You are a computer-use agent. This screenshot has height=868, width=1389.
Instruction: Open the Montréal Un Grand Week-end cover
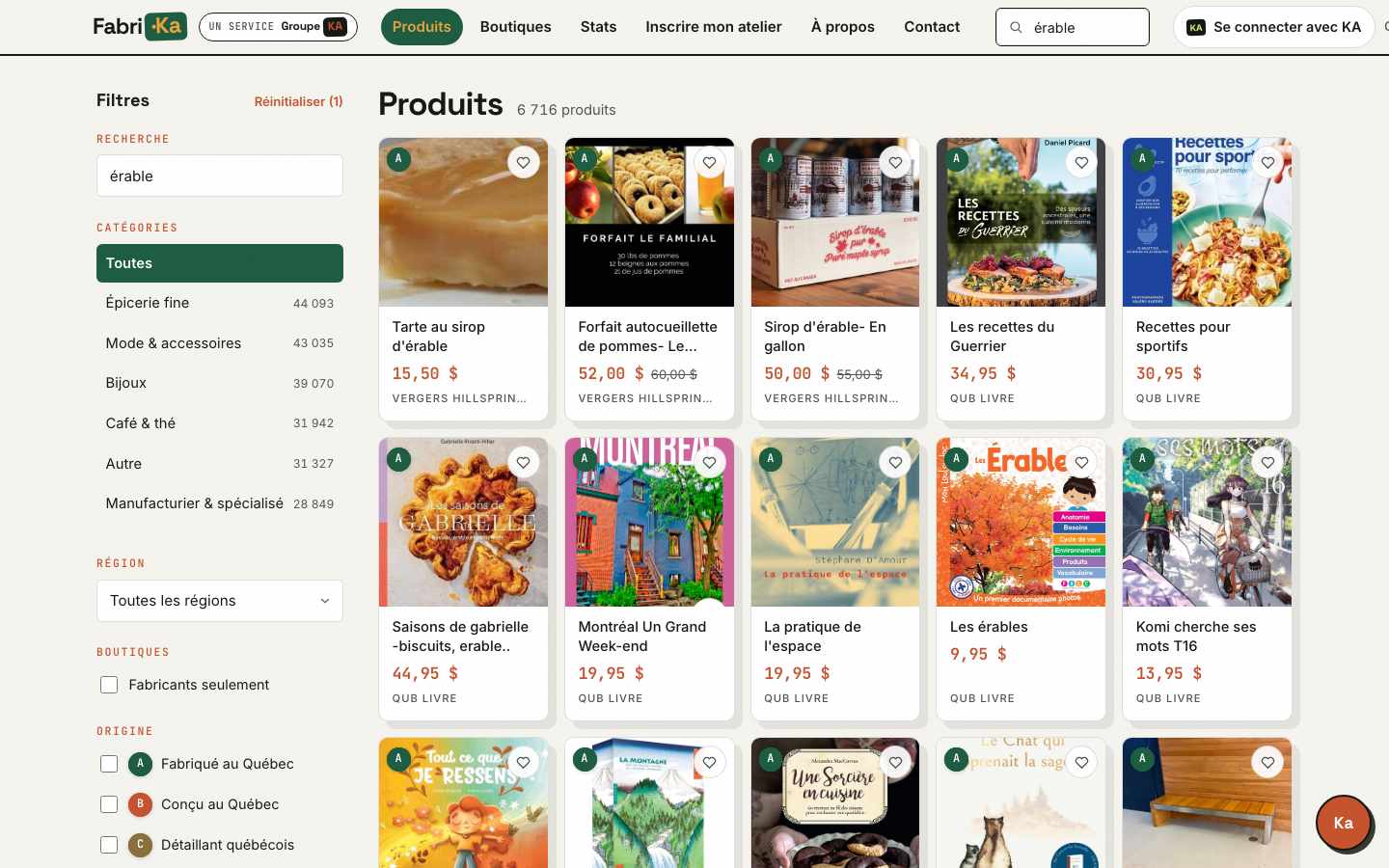pos(649,523)
